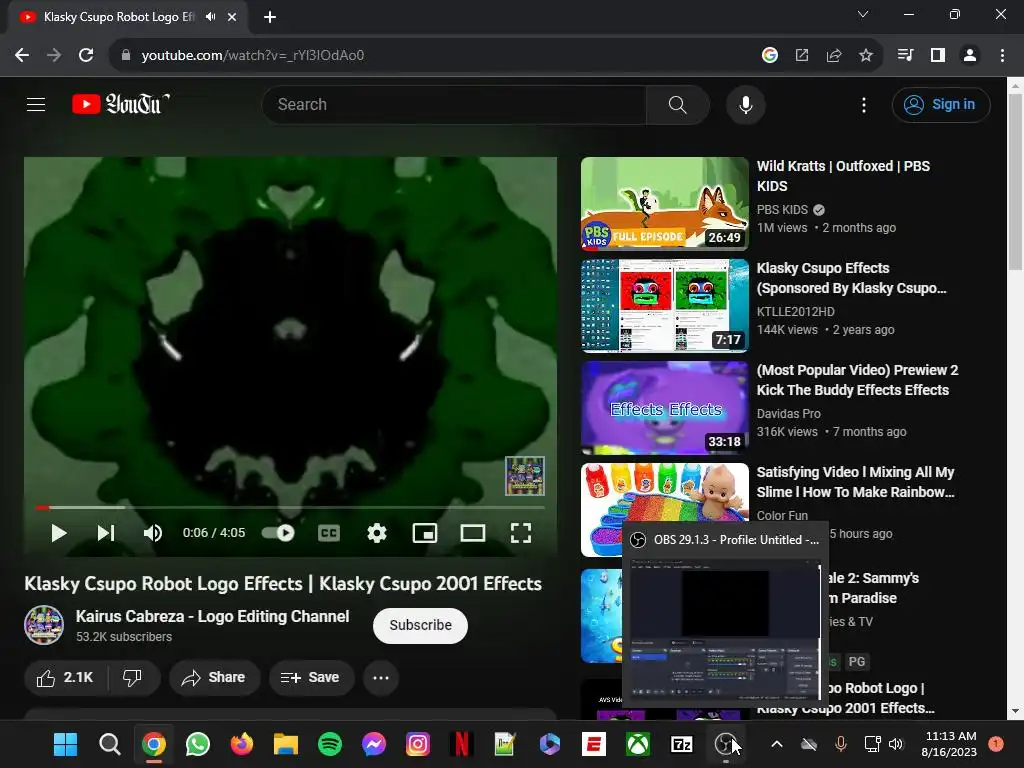Viewport: 1024px width, 768px height.
Task: Go to YouTube home via logo
Action: pyautogui.click(x=121, y=104)
